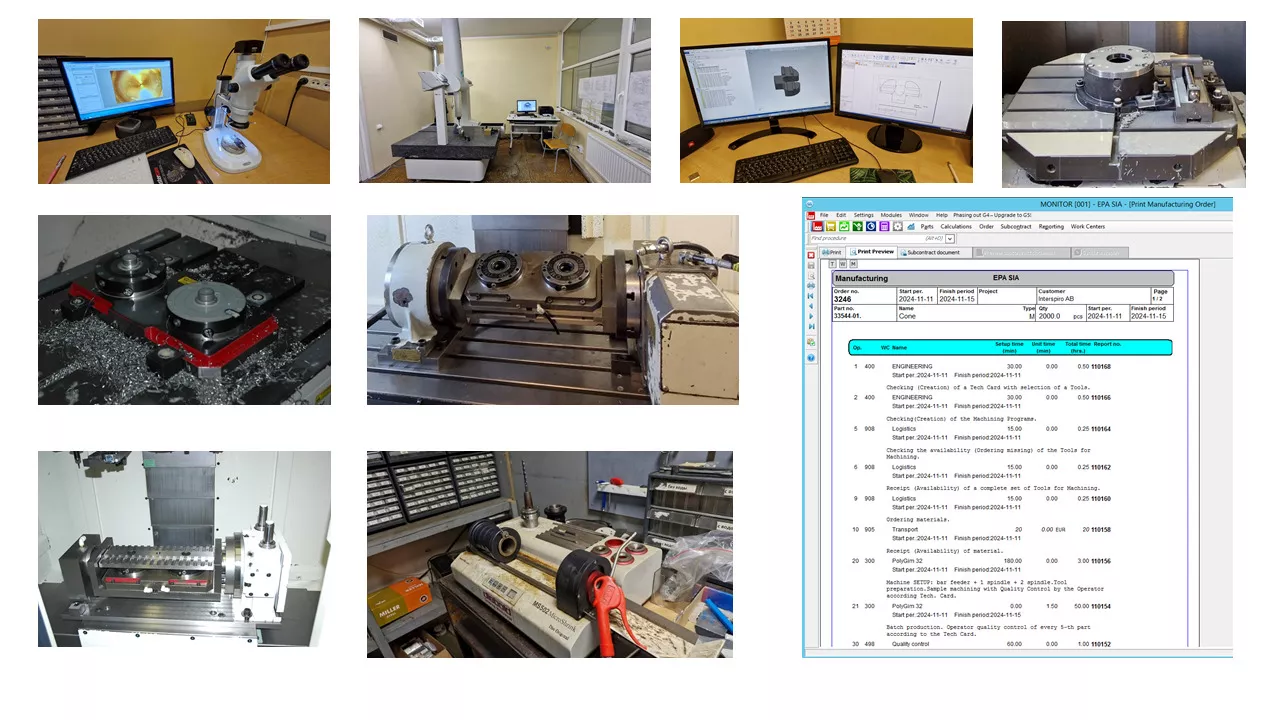Switch to the Subcontract document tab

click(932, 252)
